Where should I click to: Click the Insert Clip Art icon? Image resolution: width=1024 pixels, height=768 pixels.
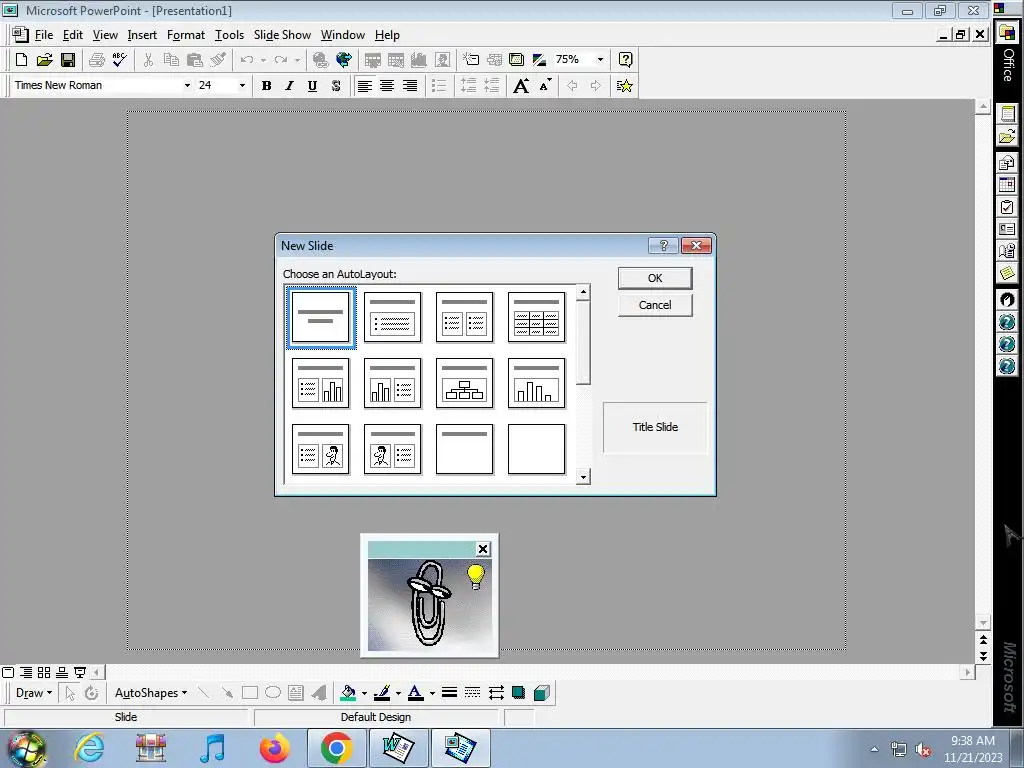click(442, 60)
